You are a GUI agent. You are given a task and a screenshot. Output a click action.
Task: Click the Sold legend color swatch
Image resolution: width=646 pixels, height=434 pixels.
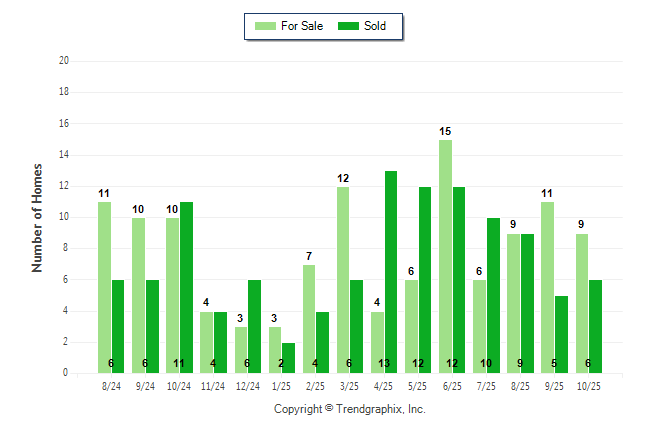[349, 26]
